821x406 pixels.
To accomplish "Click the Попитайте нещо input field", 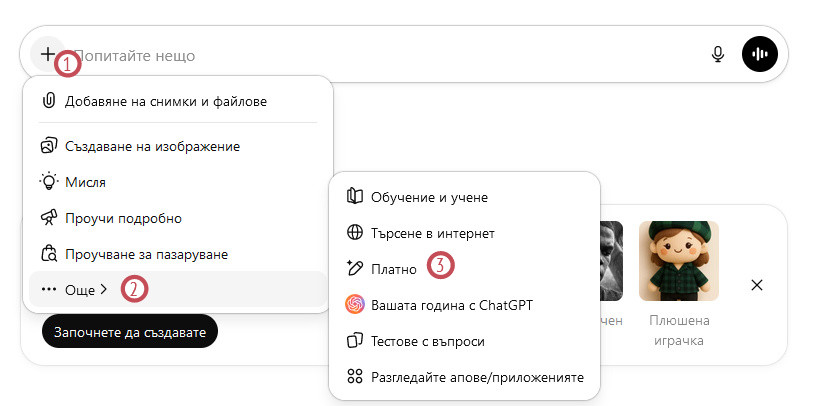I will click(380, 55).
